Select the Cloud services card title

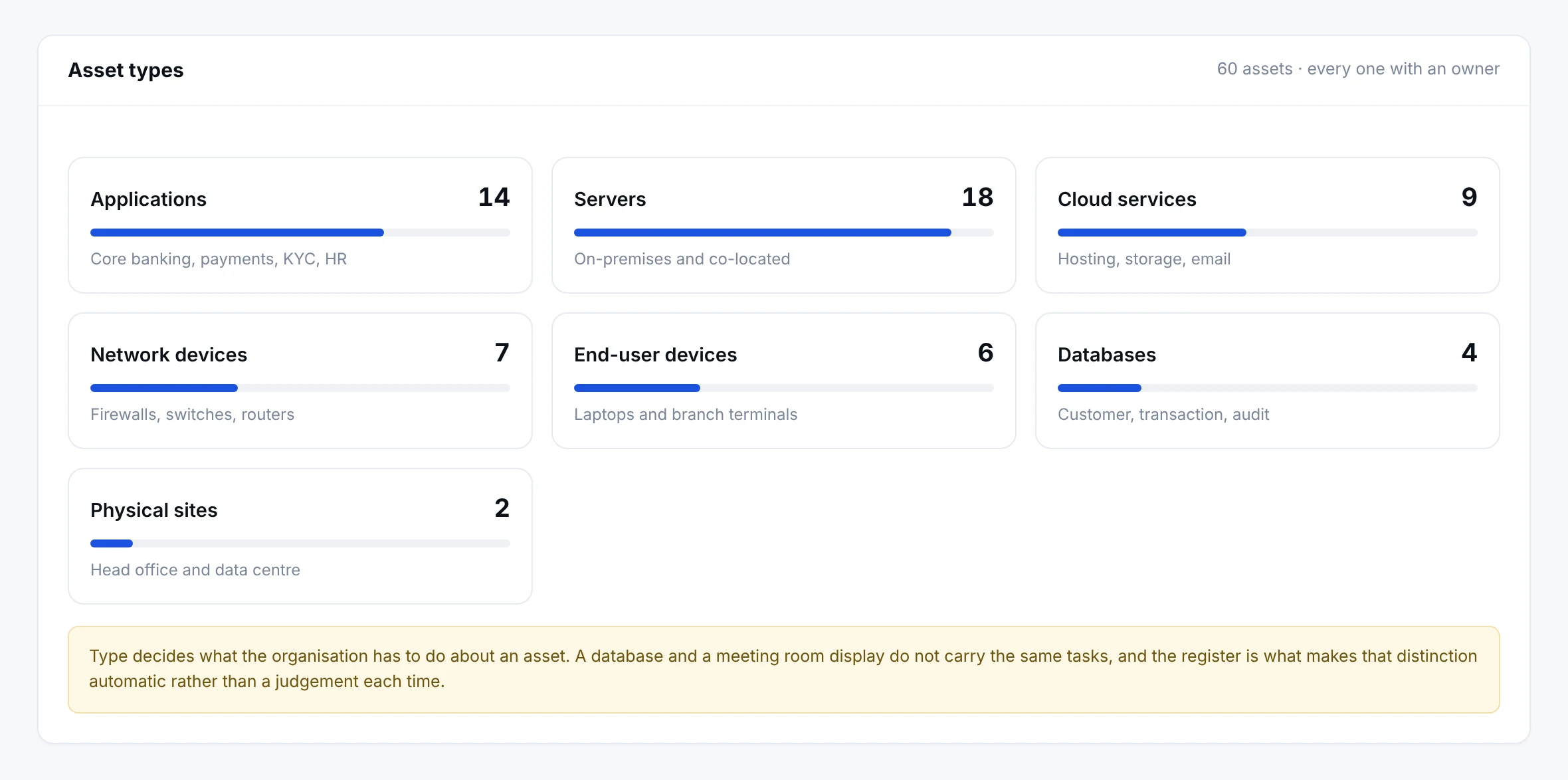(1127, 199)
